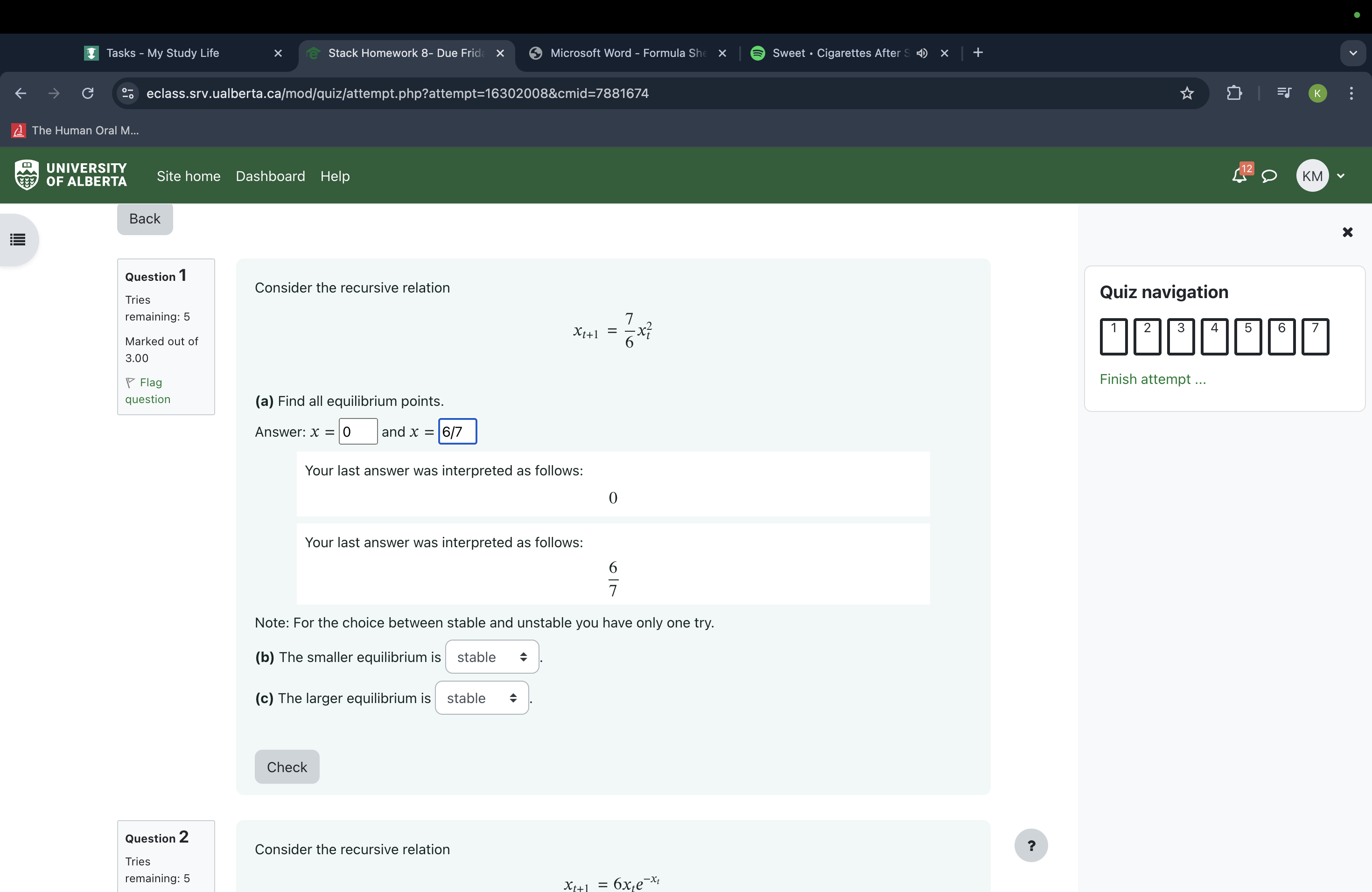Close the Tasks - My Study Life tab

click(278, 53)
